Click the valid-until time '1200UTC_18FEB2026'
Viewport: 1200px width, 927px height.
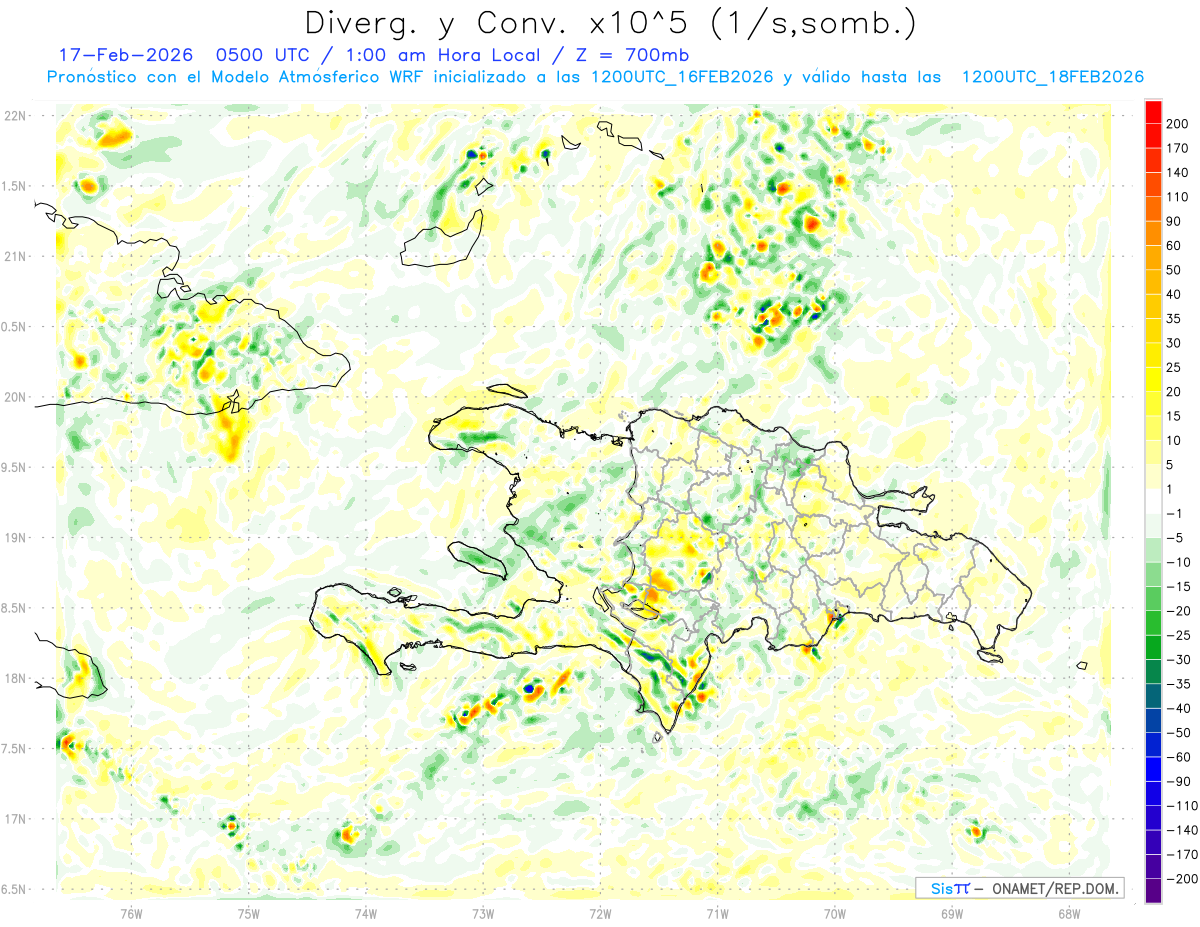click(x=1052, y=77)
